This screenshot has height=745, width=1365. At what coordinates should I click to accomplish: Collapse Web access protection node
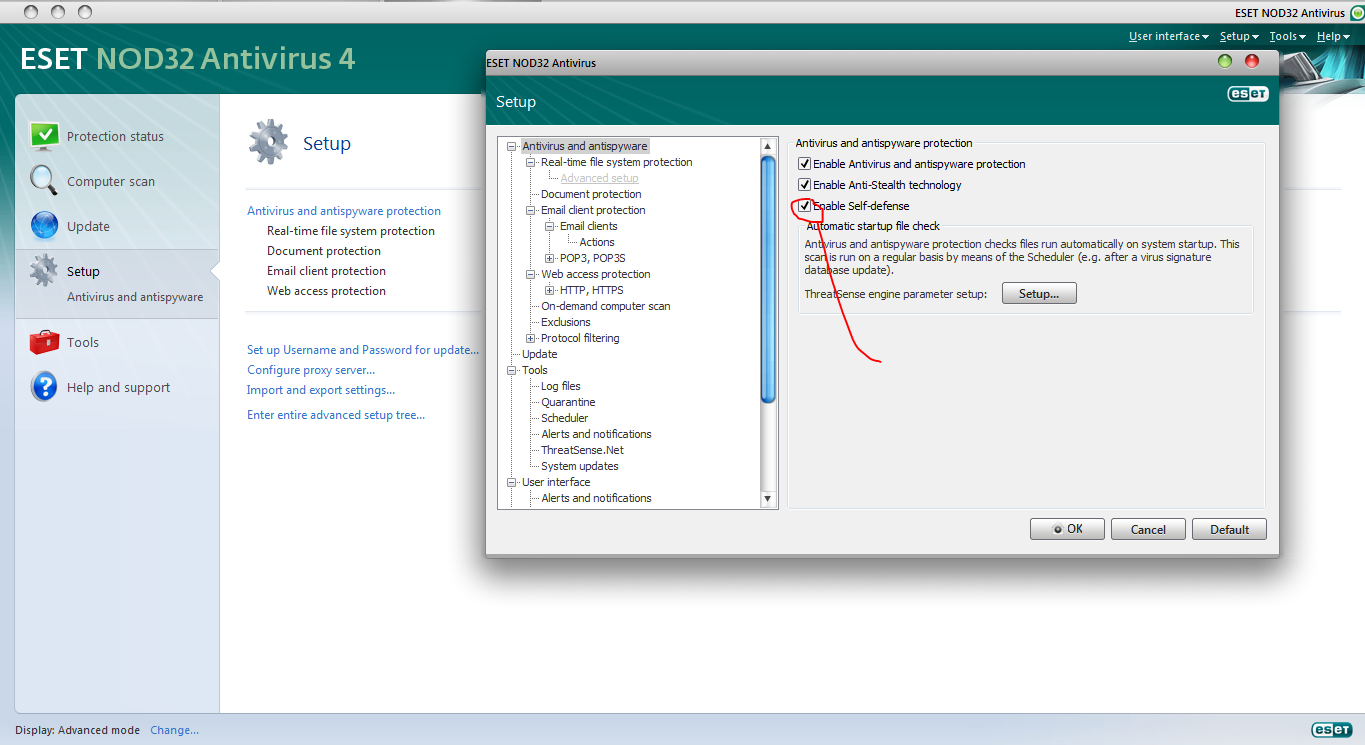[531, 274]
